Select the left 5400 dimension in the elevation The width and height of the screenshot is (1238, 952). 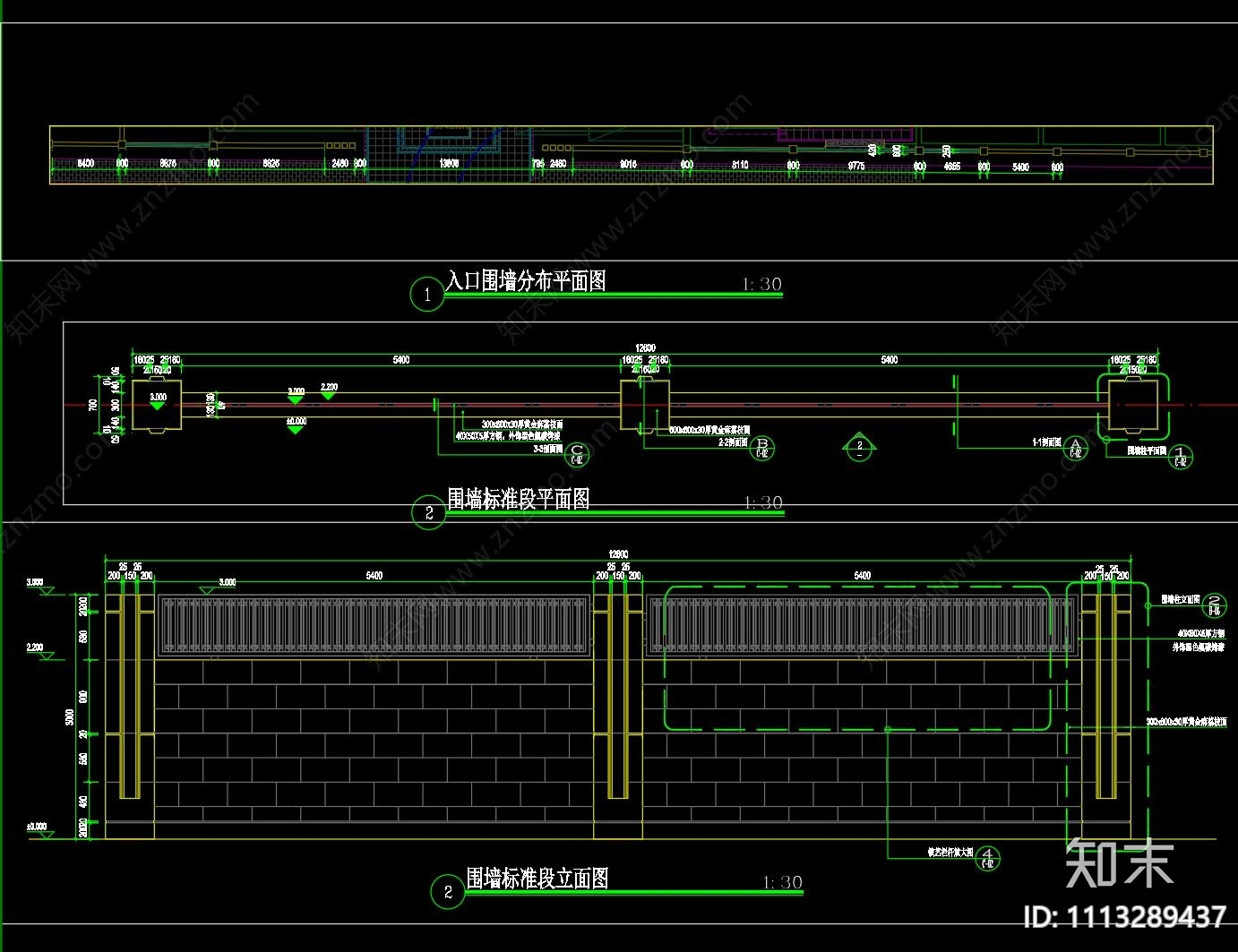pos(374,576)
